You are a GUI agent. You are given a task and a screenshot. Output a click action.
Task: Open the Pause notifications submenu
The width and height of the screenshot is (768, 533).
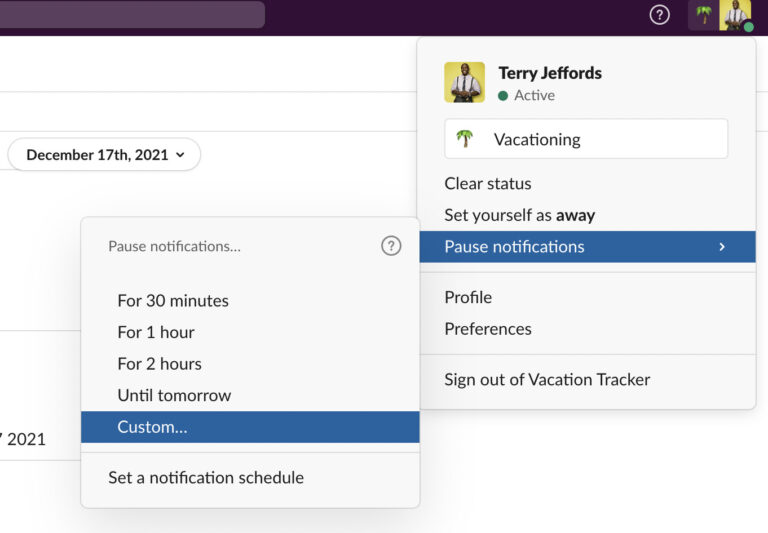click(x=588, y=247)
